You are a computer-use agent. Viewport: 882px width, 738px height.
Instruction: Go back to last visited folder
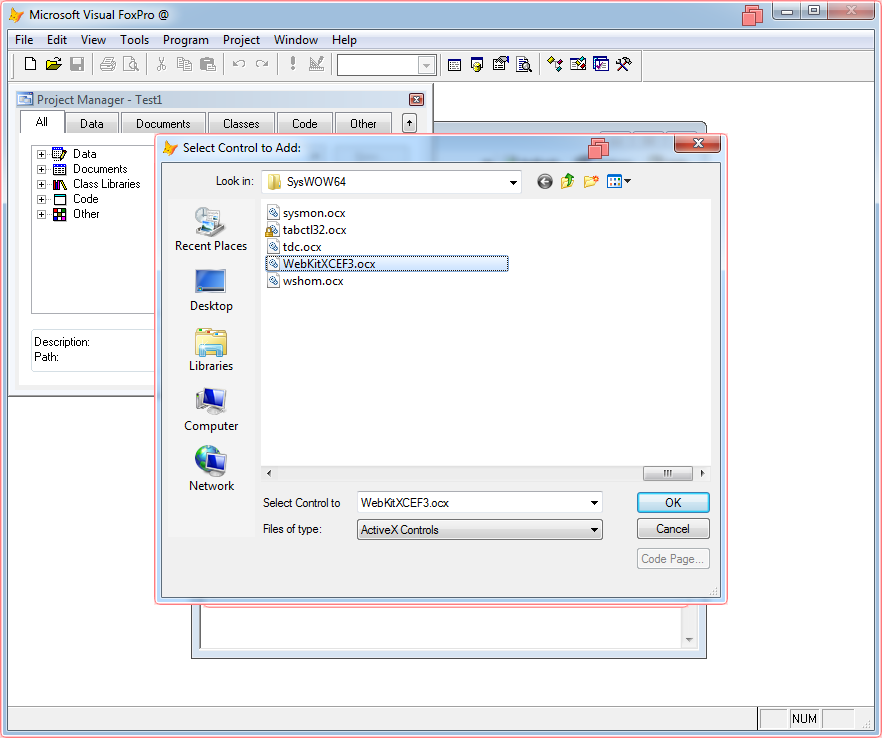pos(544,182)
